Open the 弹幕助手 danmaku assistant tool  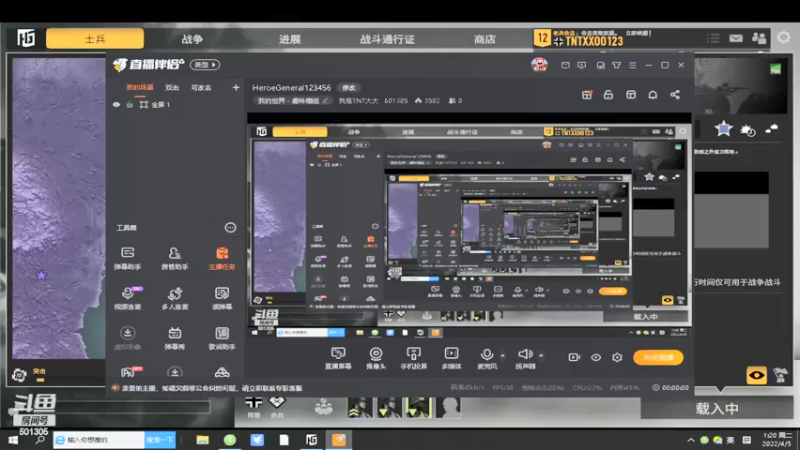(128, 258)
